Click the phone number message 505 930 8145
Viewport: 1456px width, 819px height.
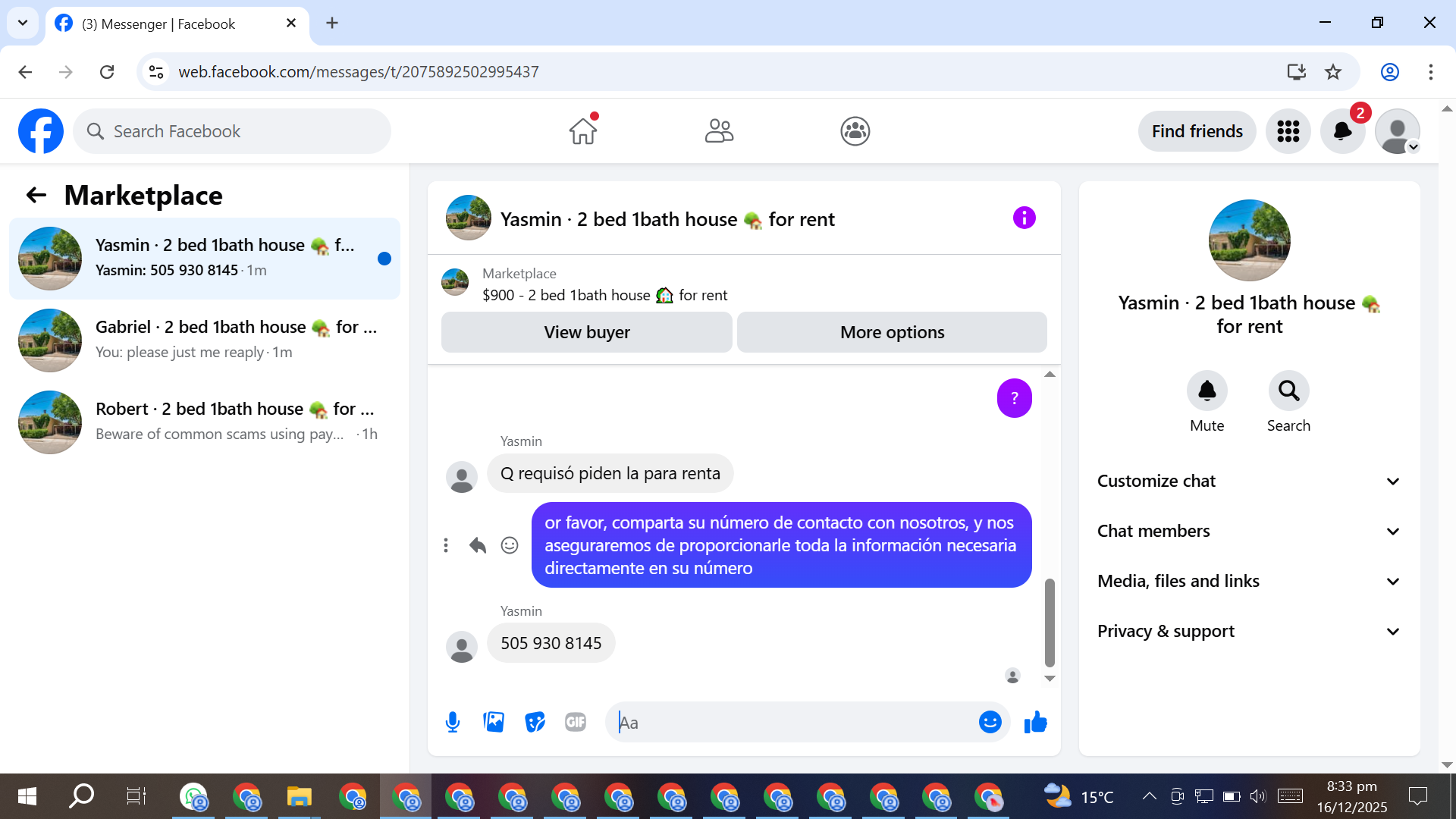point(551,643)
